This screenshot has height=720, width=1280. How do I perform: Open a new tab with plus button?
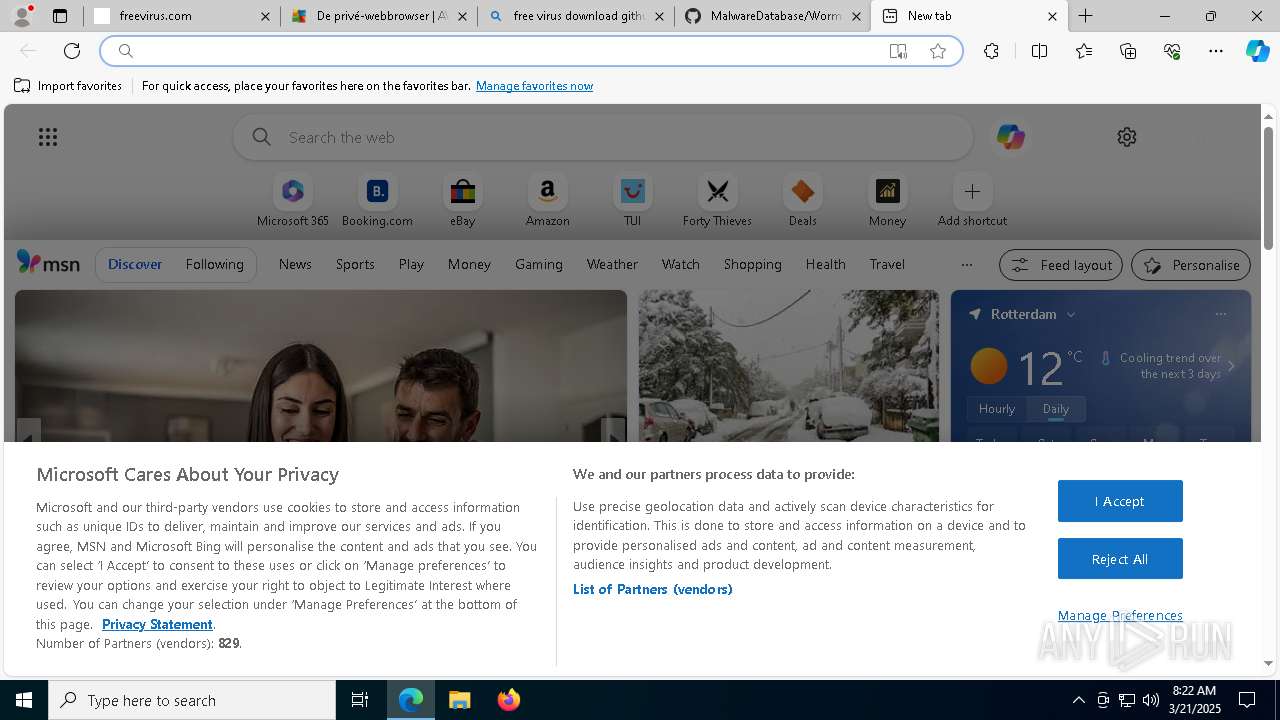(x=1085, y=16)
